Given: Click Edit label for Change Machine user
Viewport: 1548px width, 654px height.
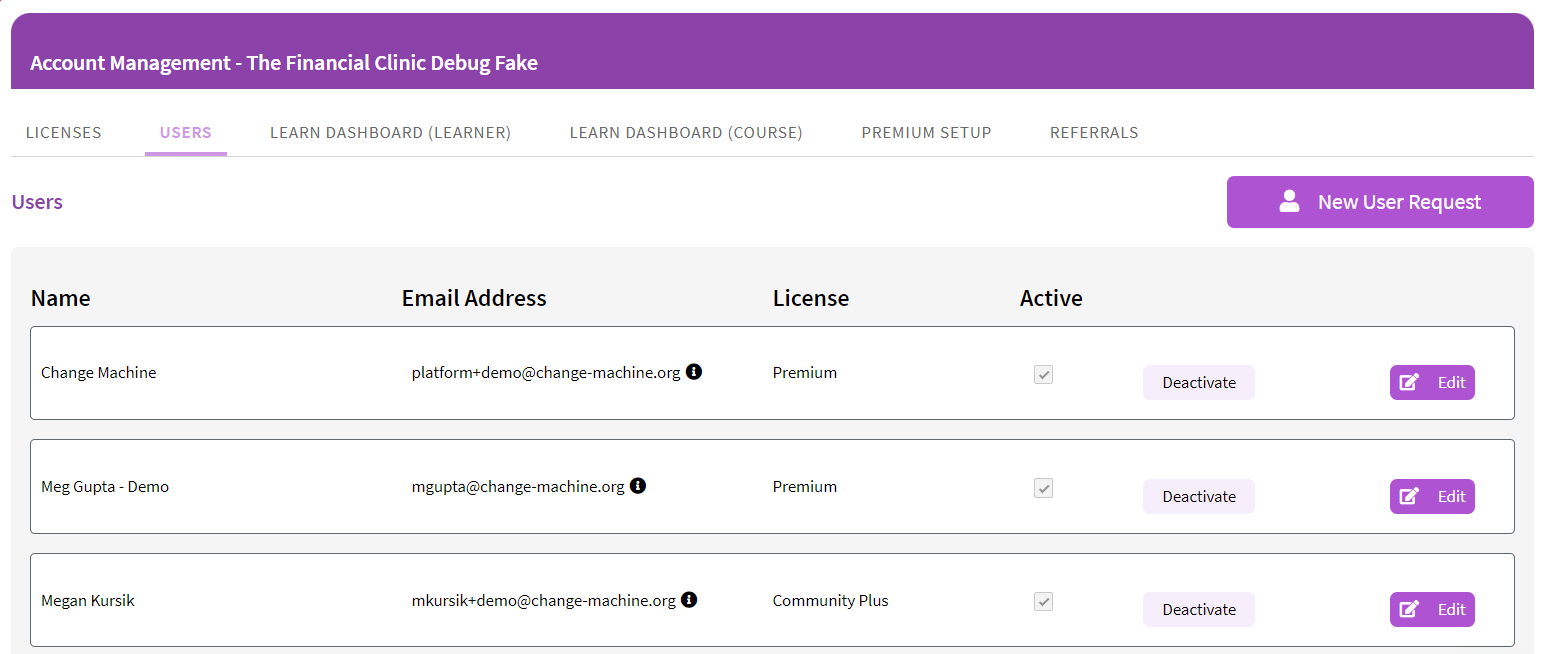Looking at the screenshot, I should tap(1451, 382).
